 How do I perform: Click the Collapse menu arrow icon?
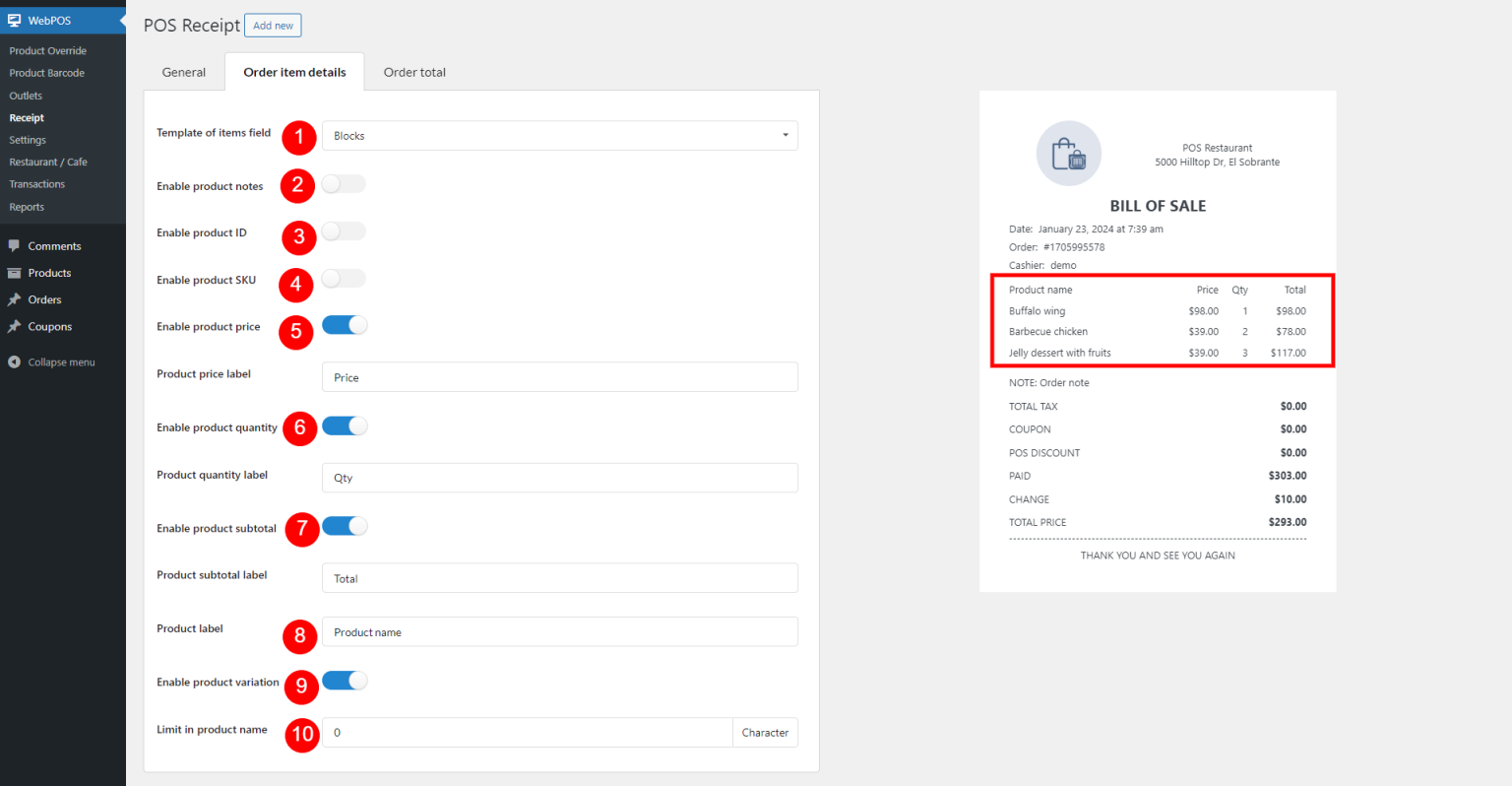pyautogui.click(x=14, y=361)
